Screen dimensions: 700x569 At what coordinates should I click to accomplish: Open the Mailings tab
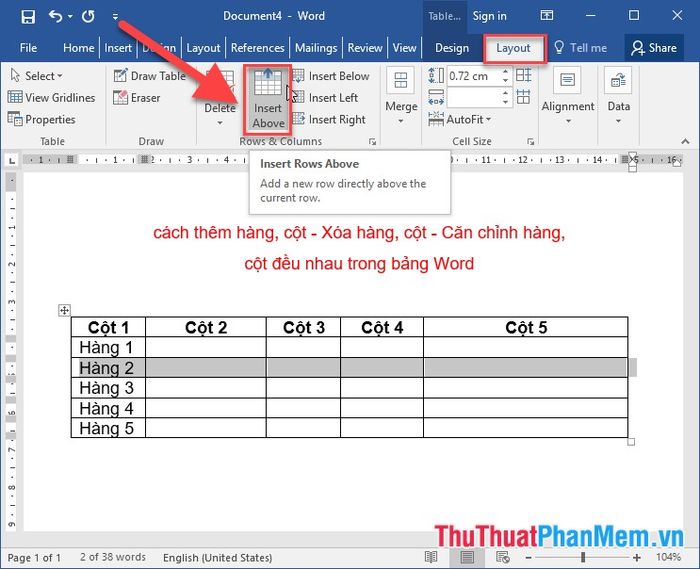tap(316, 48)
